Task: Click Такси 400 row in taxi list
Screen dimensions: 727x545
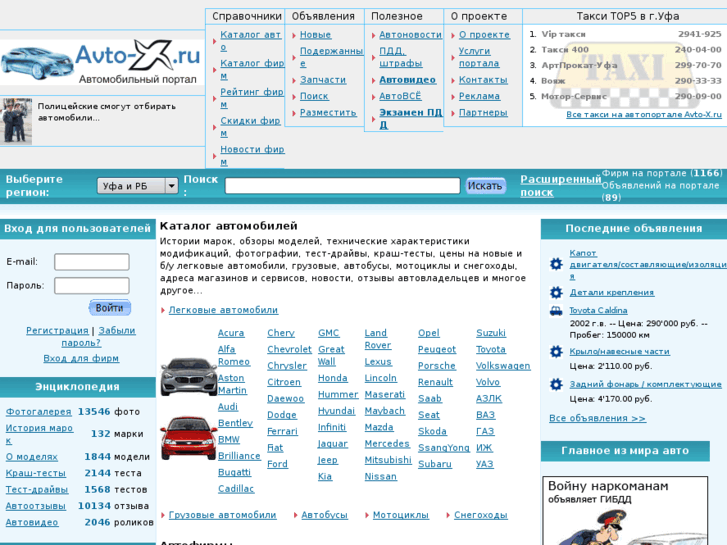Action: pyautogui.click(x=625, y=50)
